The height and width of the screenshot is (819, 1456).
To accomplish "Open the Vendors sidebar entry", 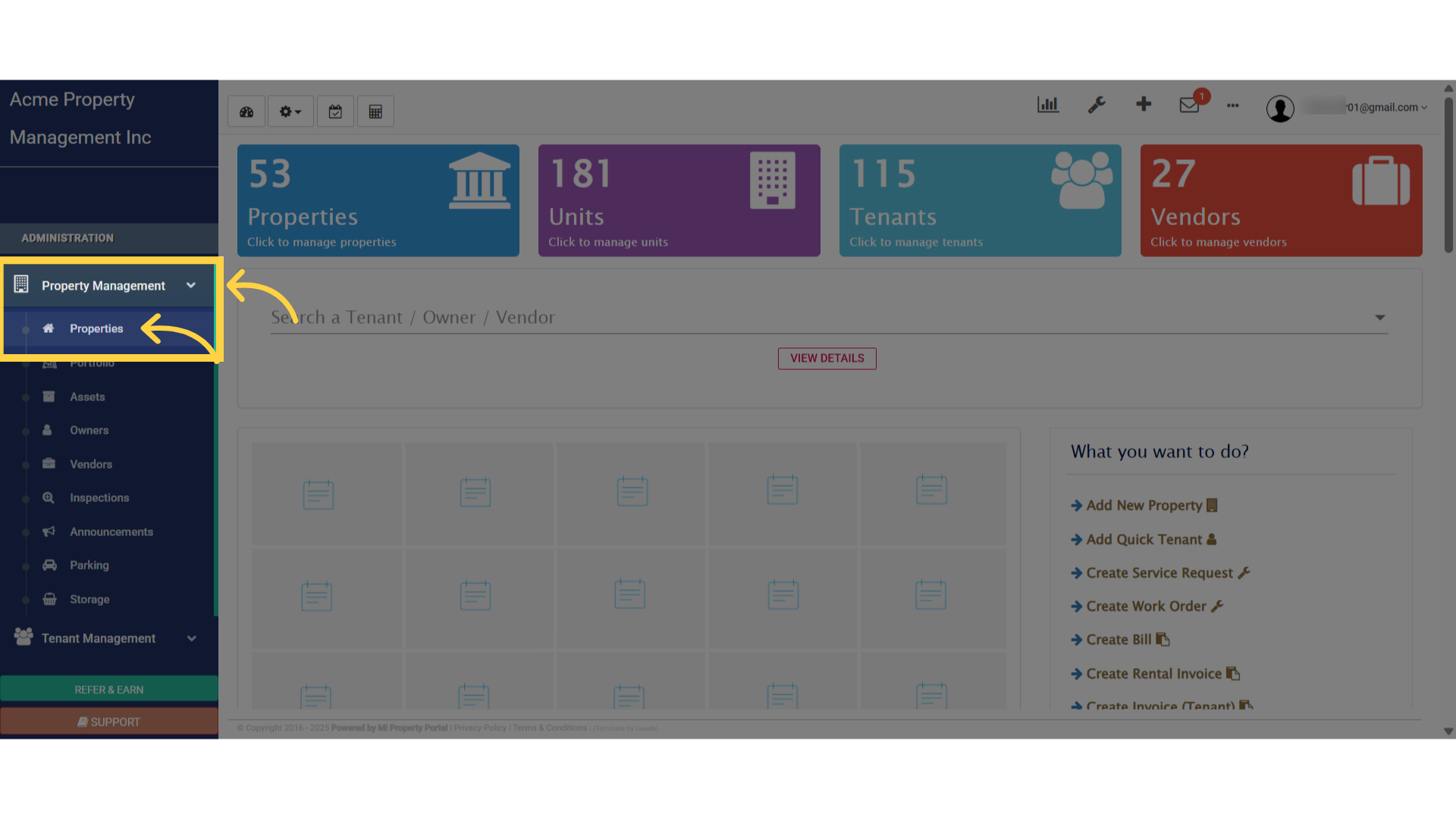I will (x=91, y=463).
